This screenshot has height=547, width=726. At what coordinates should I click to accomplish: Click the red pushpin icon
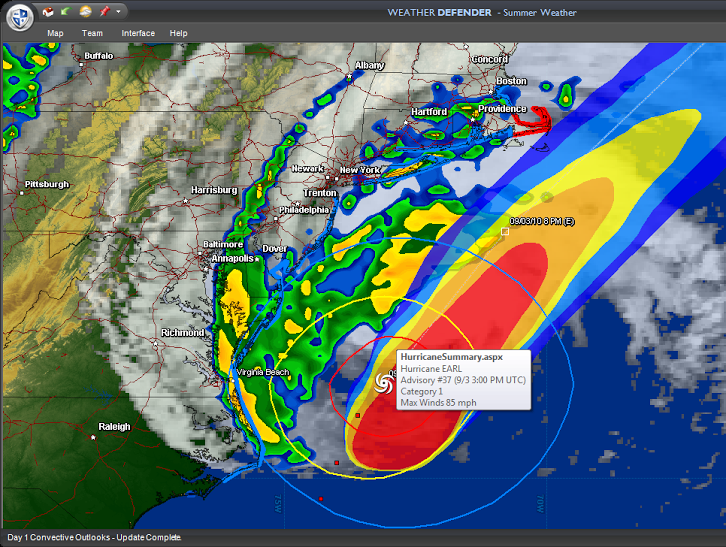pos(105,11)
